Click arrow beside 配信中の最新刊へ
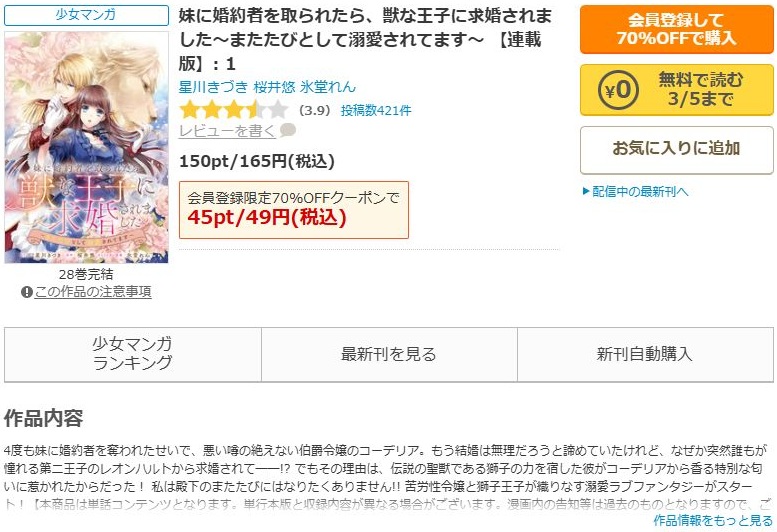Viewport: 777px width, 532px height. [586, 191]
